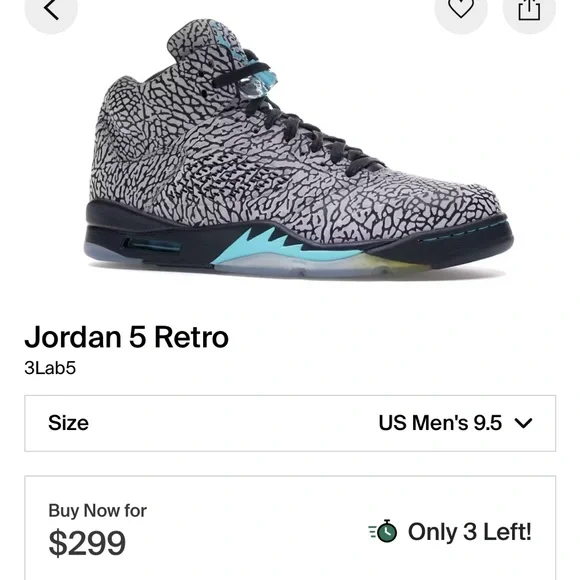Tap the heel air unit window
Viewport: 580px width, 580px height.
(x=152, y=245)
